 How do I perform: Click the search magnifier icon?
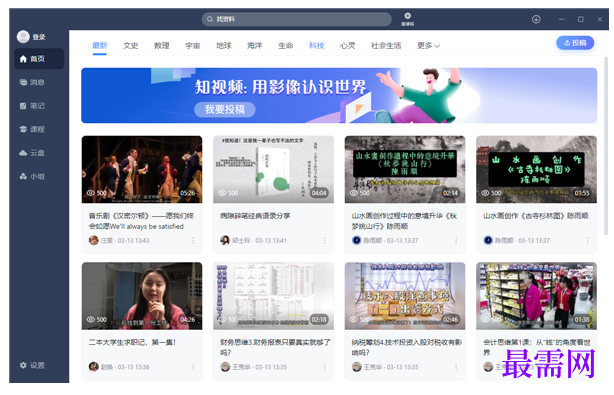(210, 19)
